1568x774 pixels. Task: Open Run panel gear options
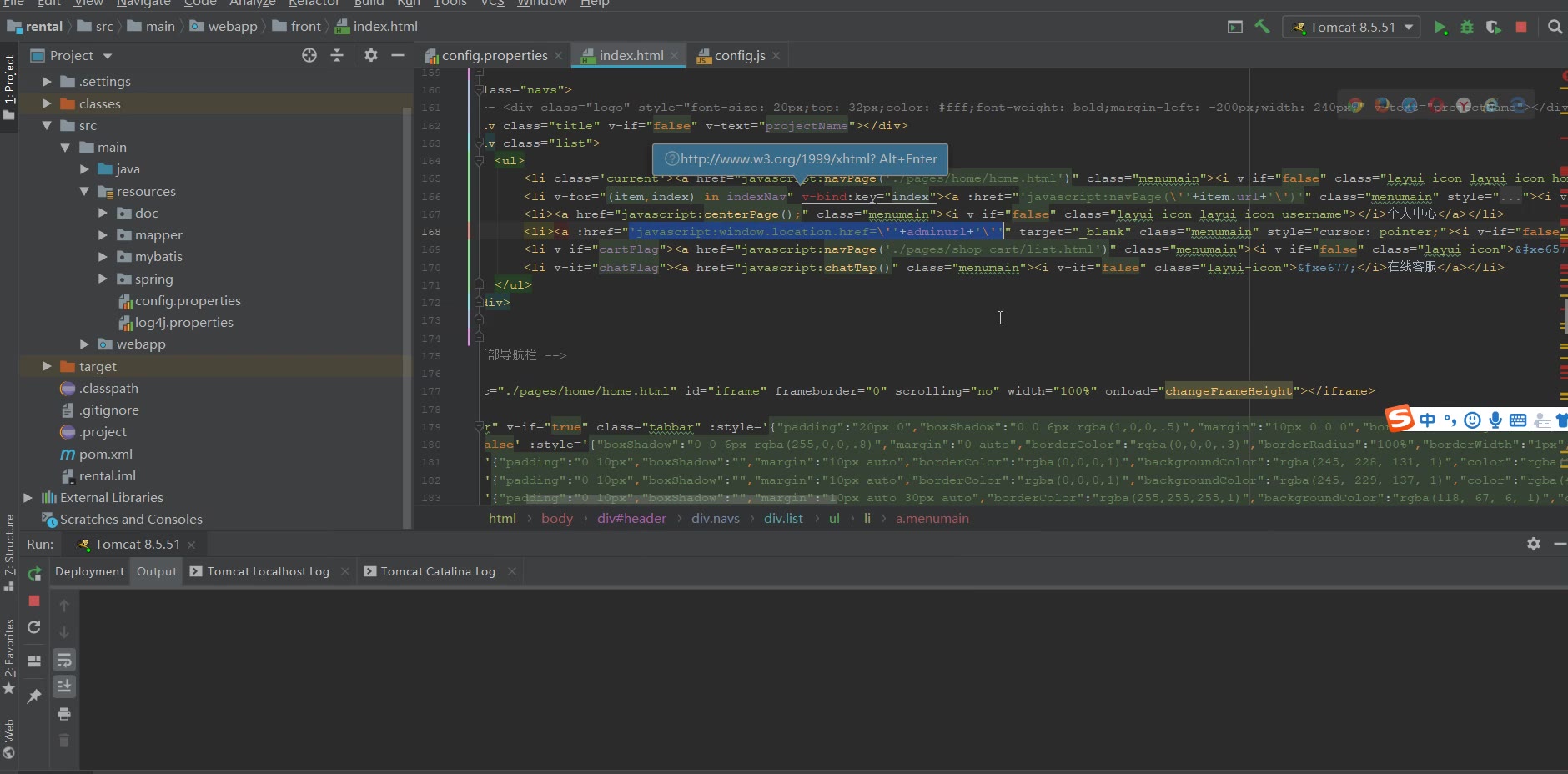click(1534, 544)
